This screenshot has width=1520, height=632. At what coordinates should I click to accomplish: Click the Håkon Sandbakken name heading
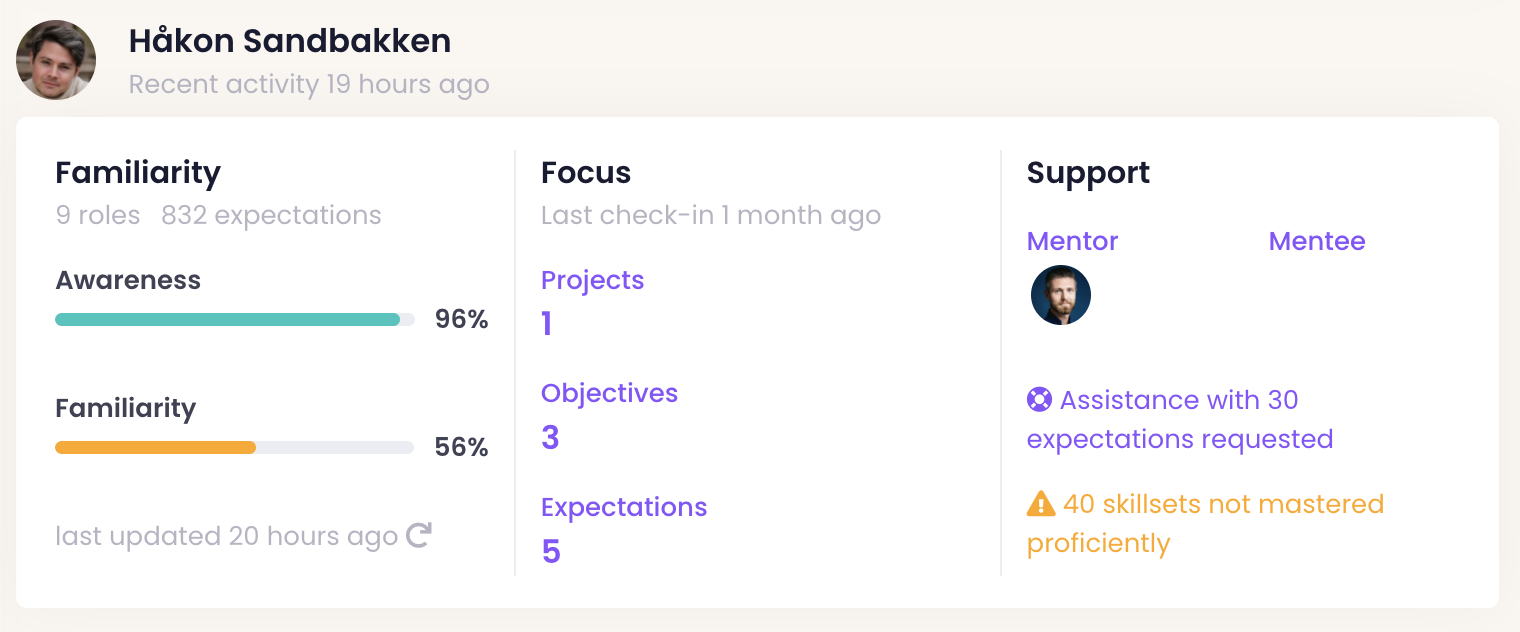click(x=290, y=41)
